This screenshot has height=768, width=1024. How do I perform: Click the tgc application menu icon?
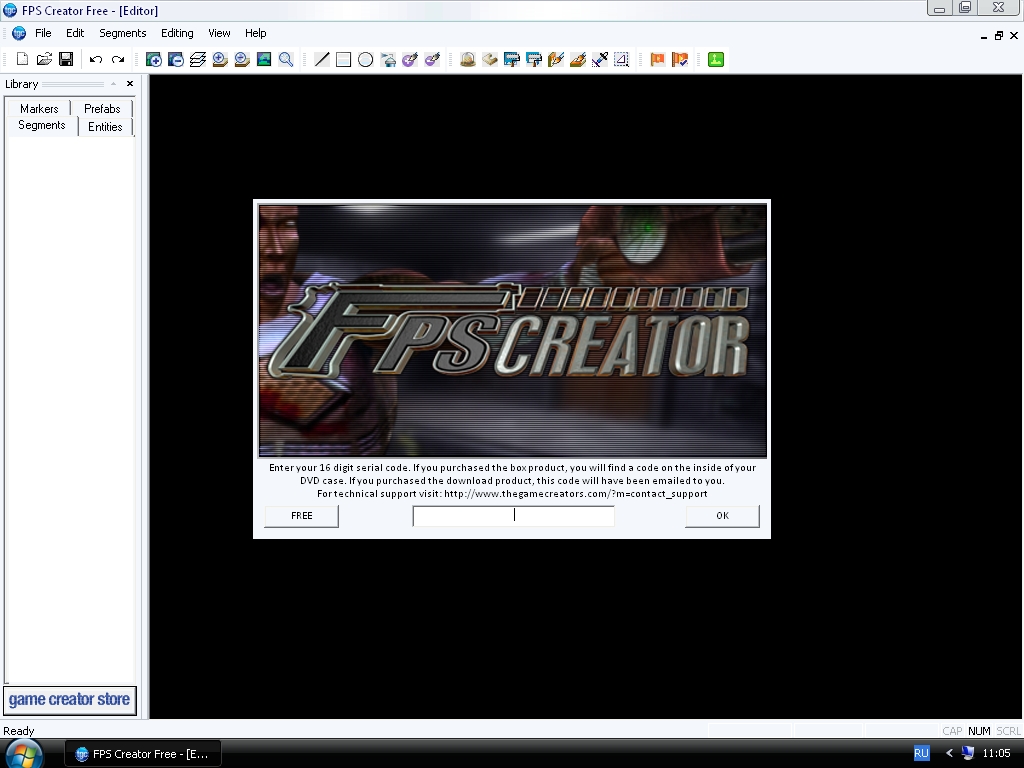[x=19, y=33]
